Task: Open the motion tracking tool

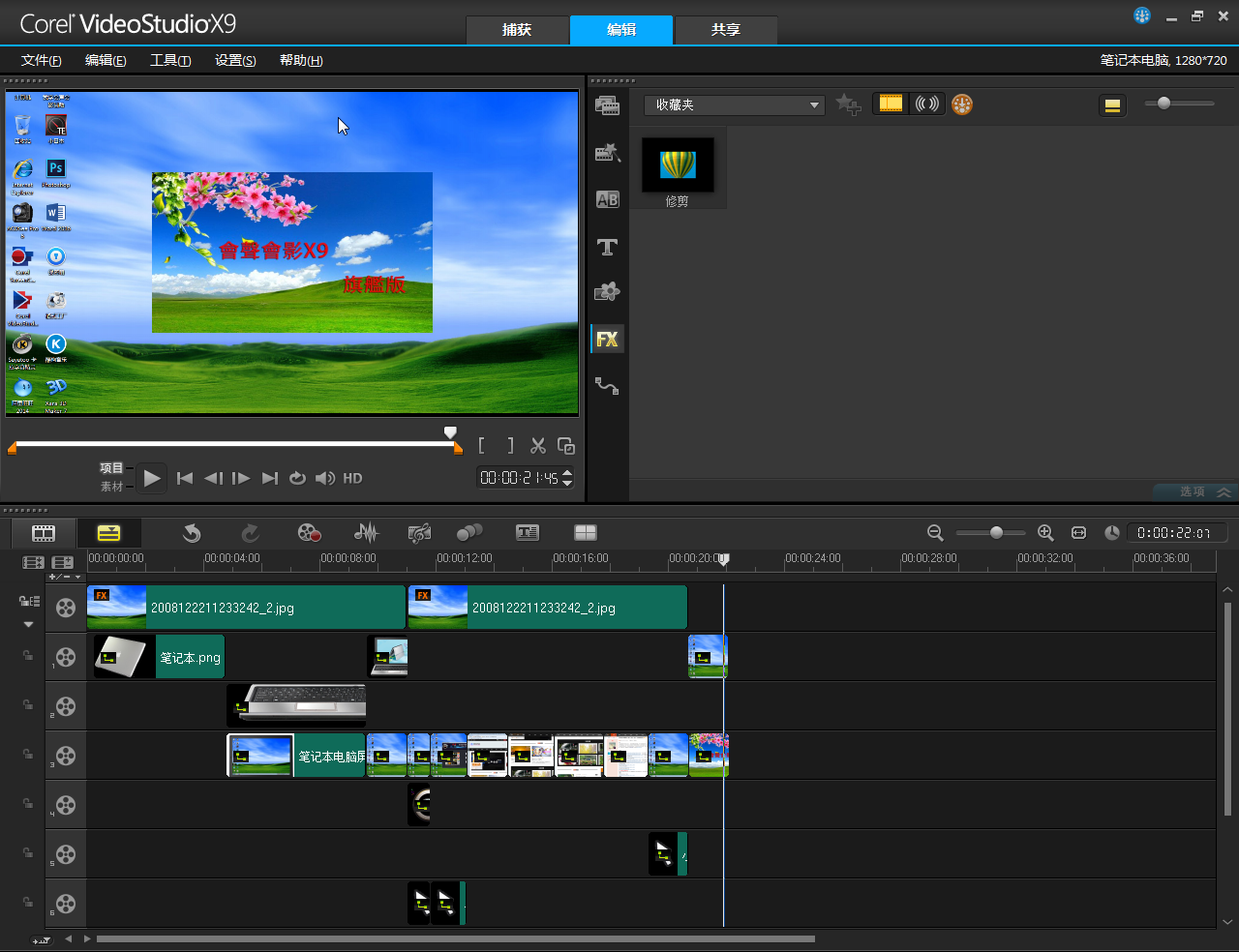Action: click(469, 533)
